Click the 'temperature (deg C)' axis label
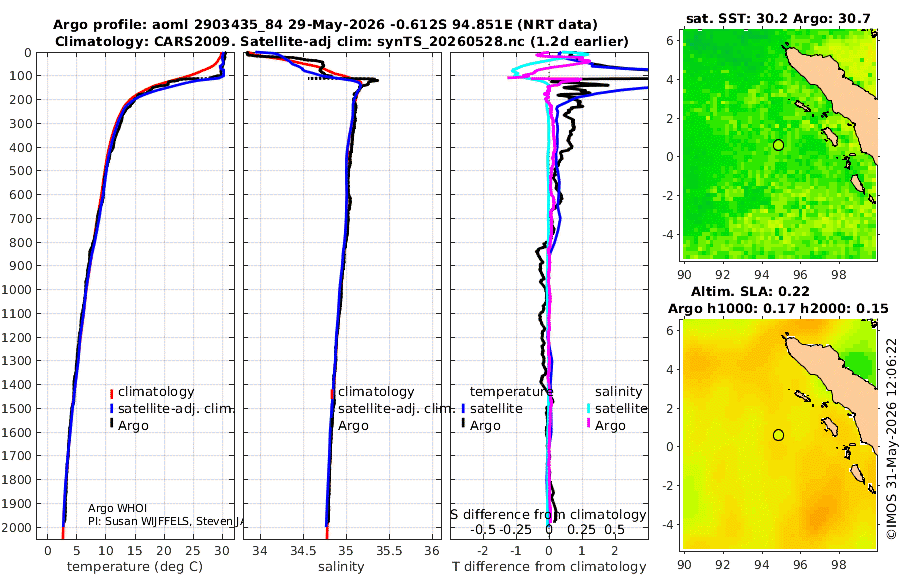This screenshot has width=900, height=580. coord(135,566)
